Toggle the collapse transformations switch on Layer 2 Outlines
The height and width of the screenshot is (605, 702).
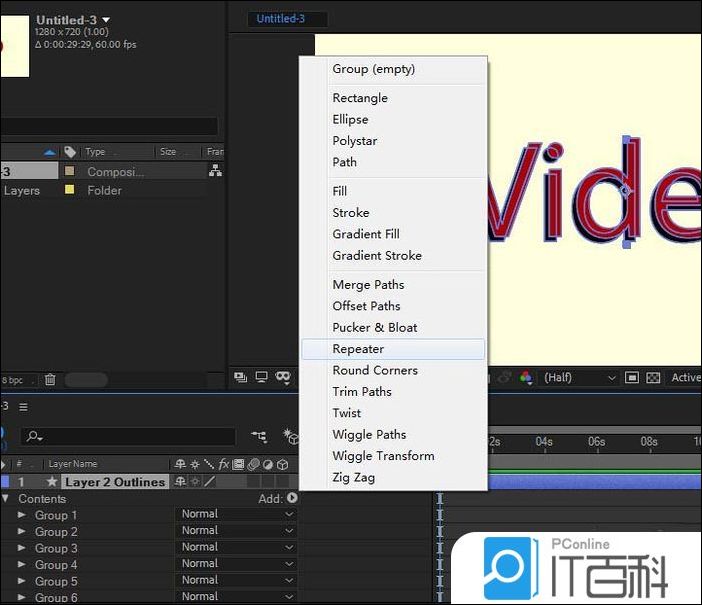195,482
